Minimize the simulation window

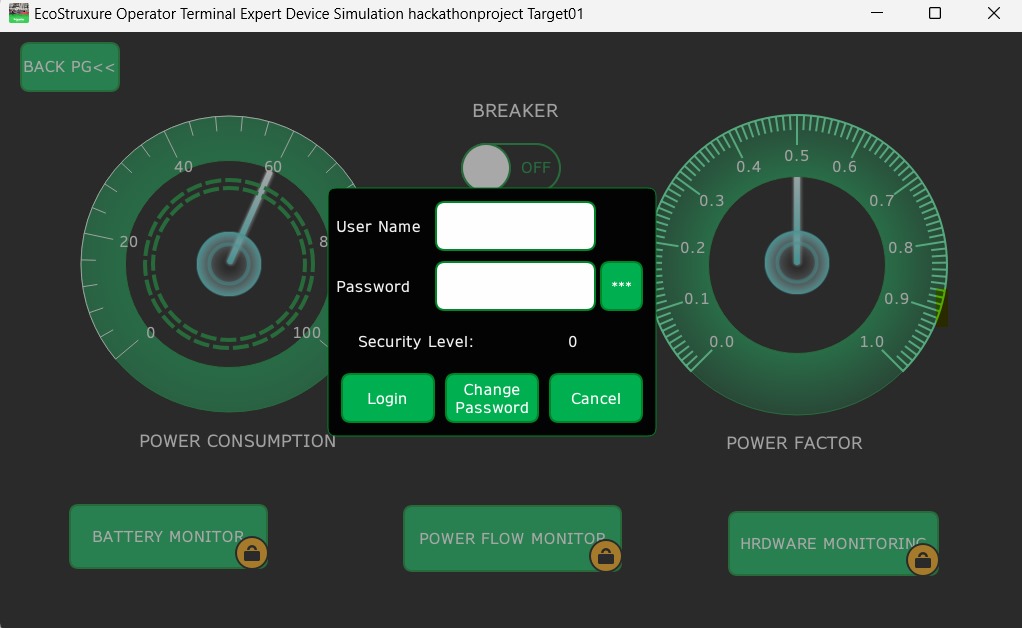[x=876, y=14]
